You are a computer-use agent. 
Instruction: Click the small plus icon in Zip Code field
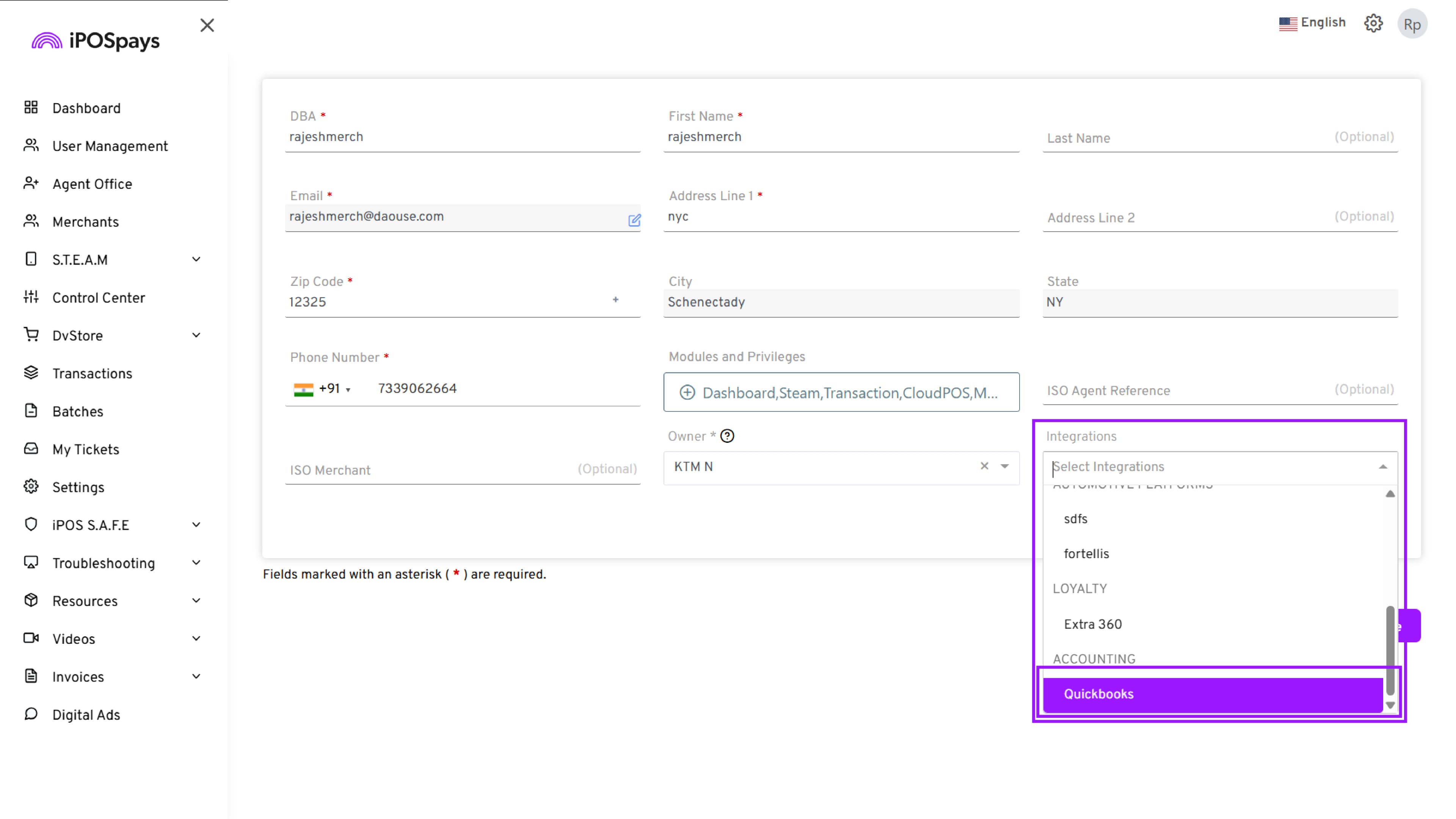615,300
